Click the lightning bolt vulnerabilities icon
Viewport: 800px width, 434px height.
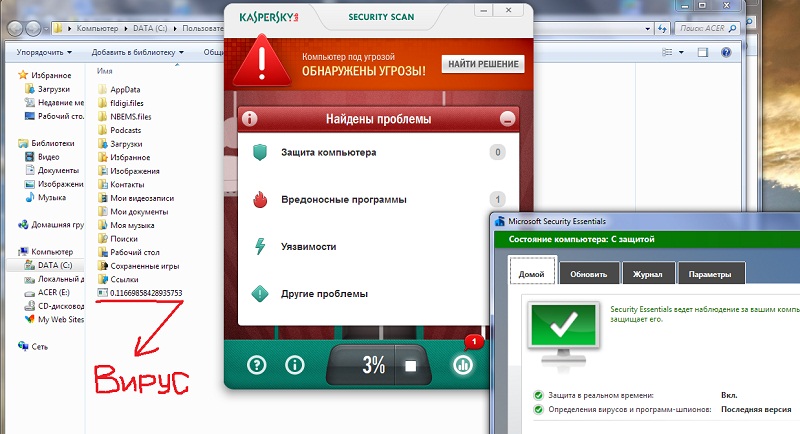260,246
